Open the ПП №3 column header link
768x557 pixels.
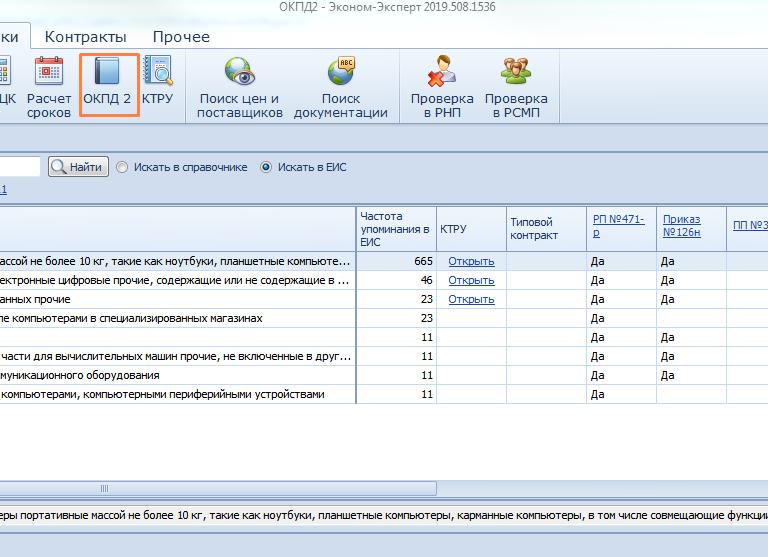click(x=750, y=225)
